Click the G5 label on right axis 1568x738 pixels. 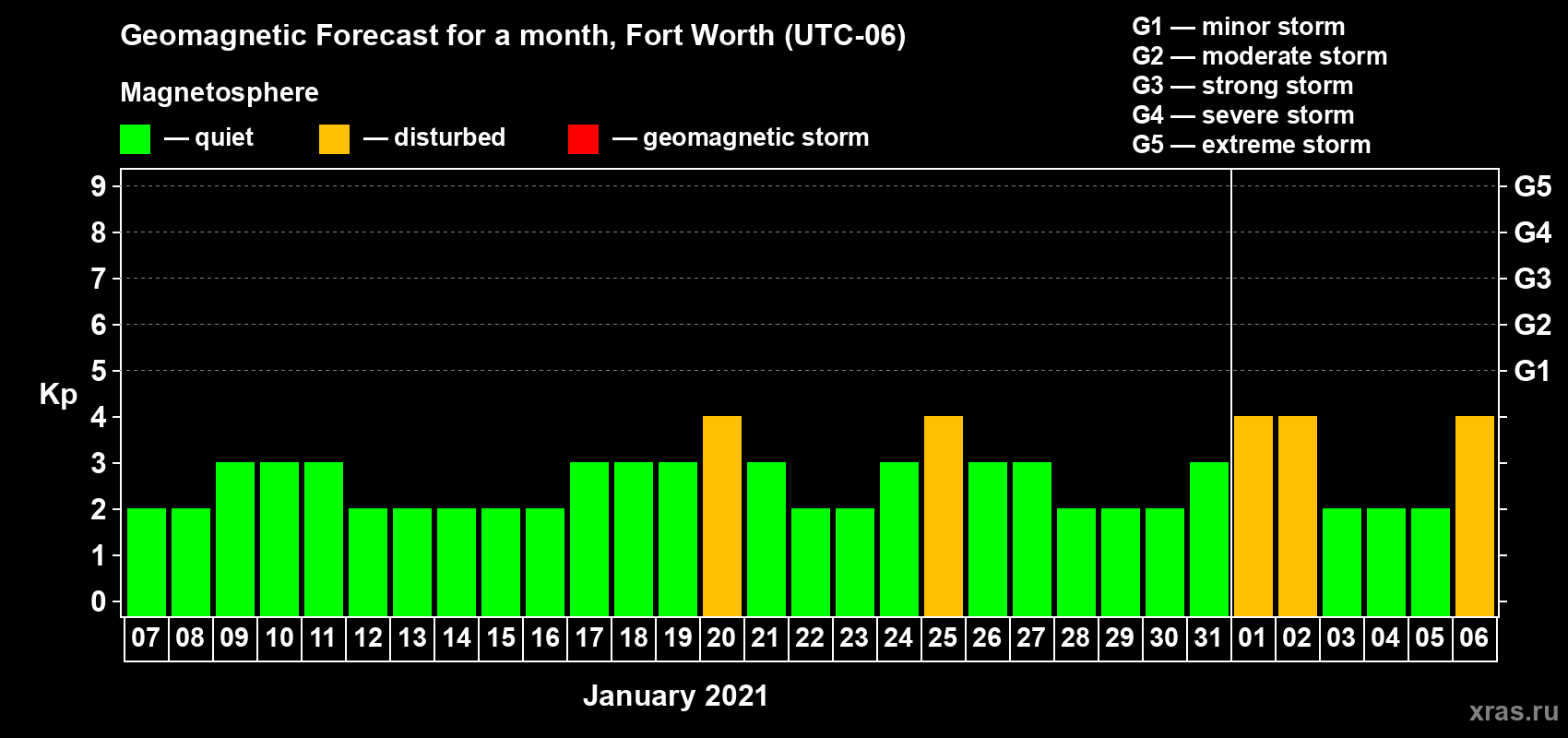tap(1532, 186)
